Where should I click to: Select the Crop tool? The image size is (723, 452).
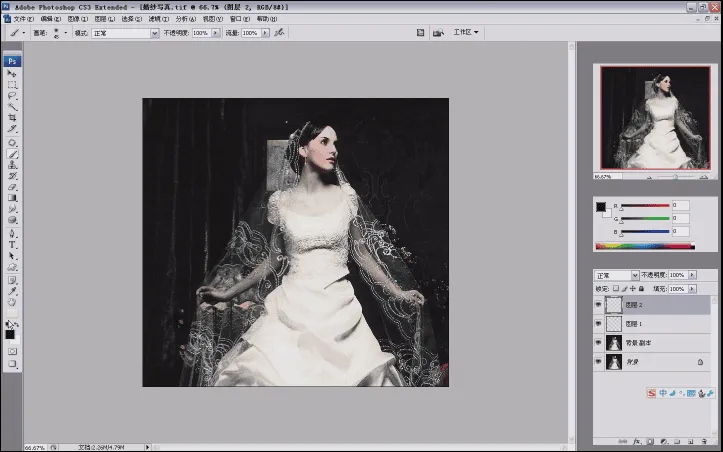[12, 118]
